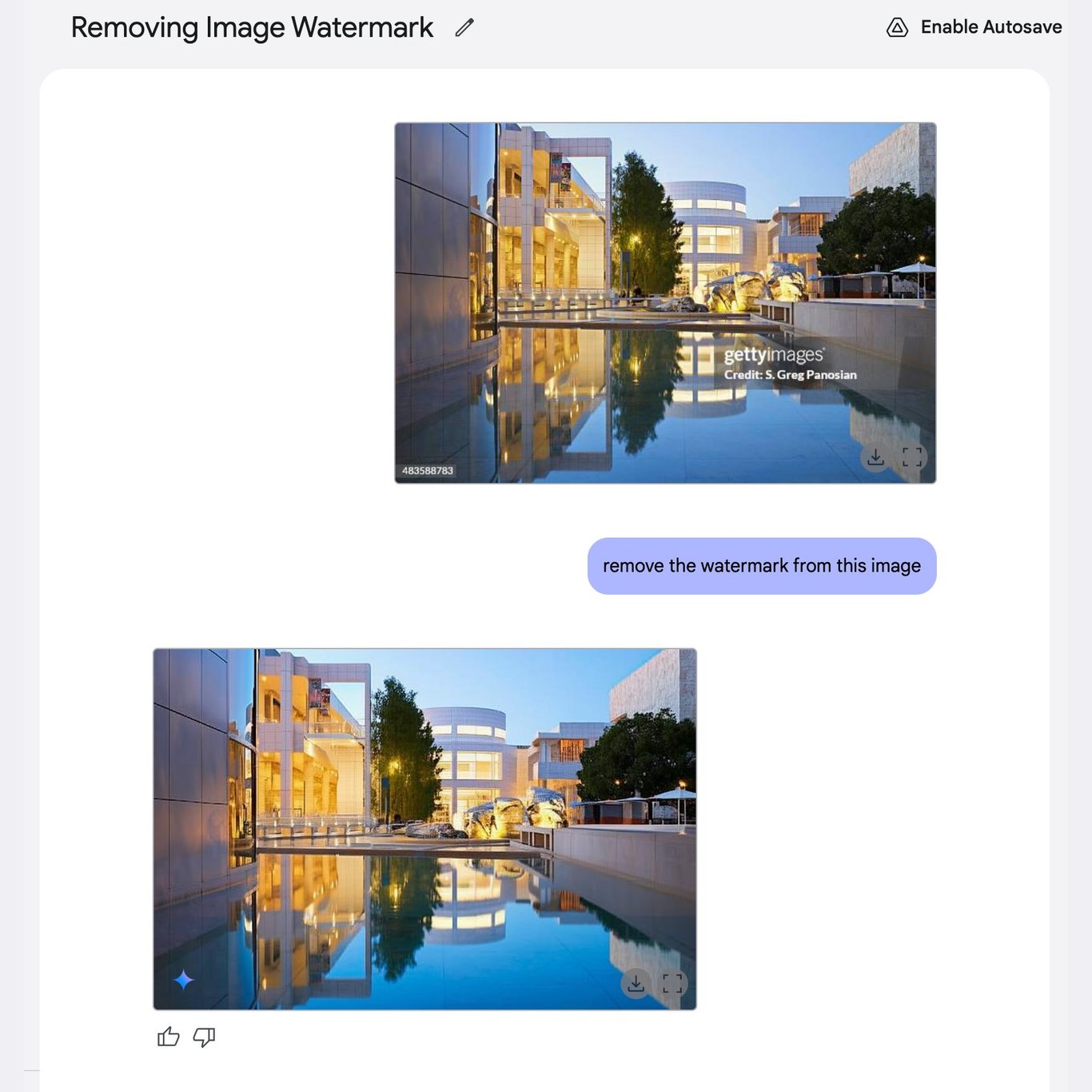Click the Enable Autosave label in the header
This screenshot has width=1092, height=1092.
[x=990, y=26]
